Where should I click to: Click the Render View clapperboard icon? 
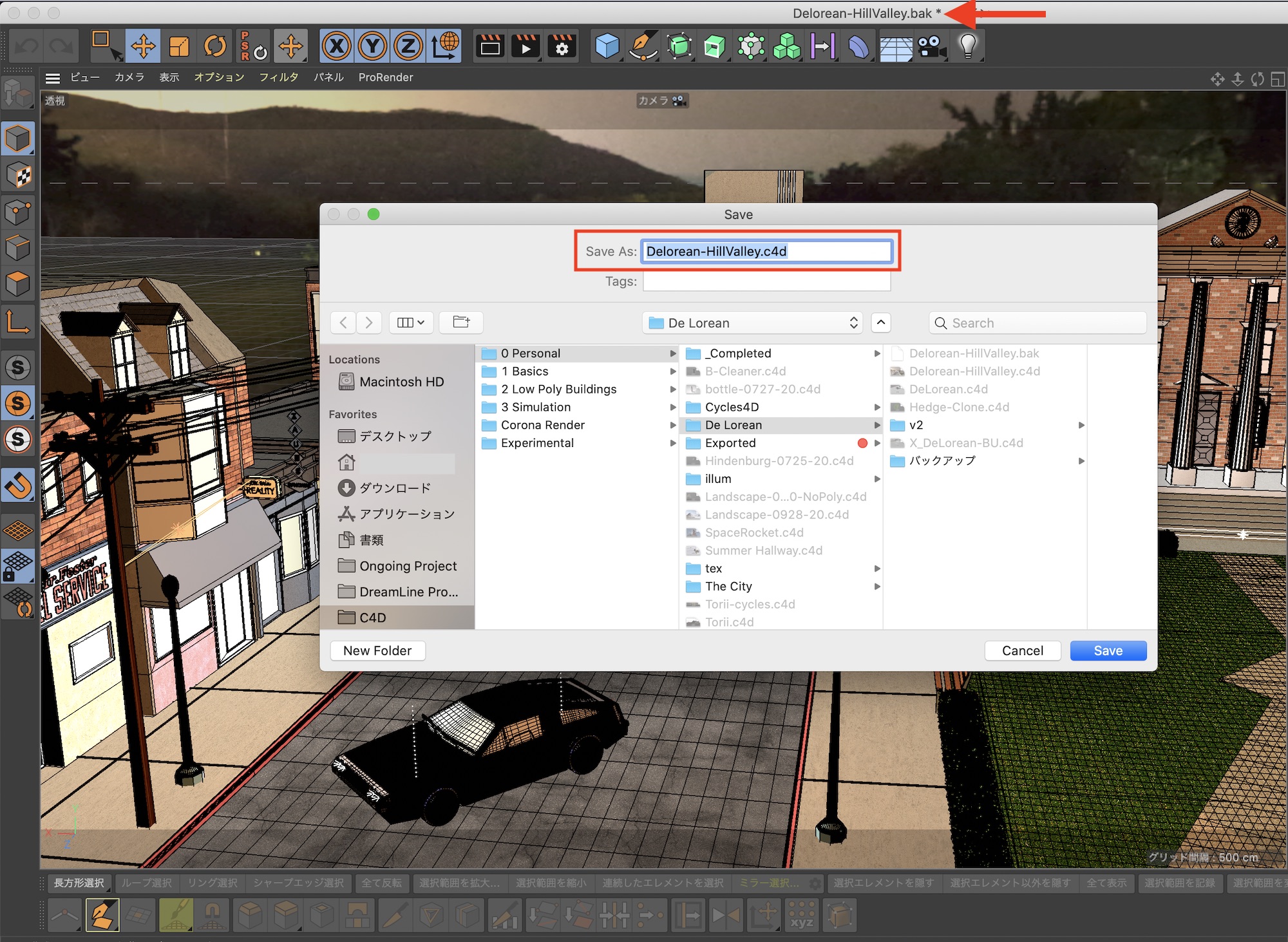tap(490, 46)
